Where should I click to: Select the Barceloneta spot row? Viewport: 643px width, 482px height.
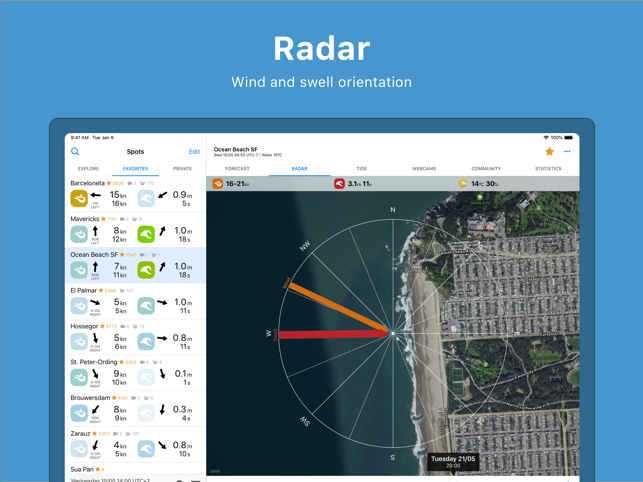pos(135,194)
